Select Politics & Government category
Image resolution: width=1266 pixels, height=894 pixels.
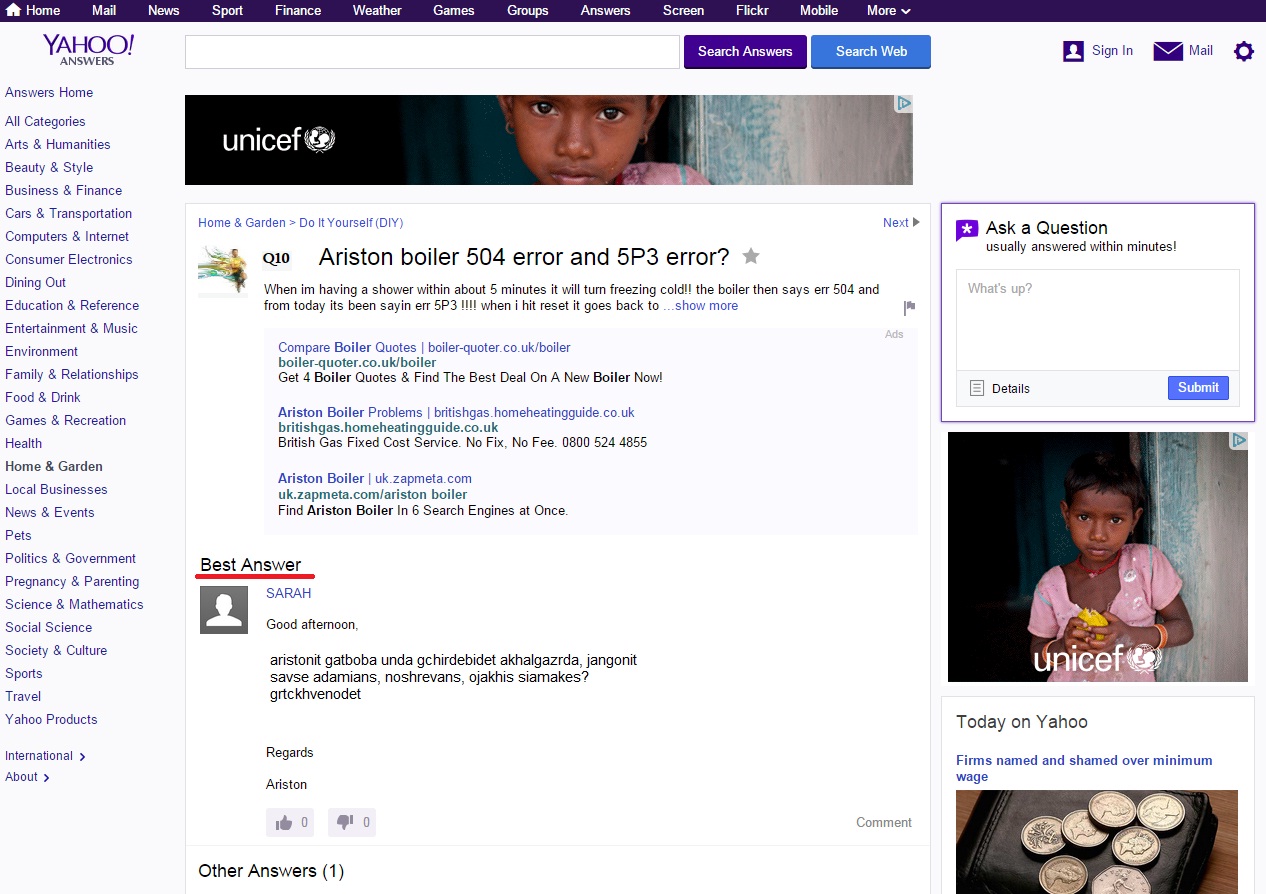click(70, 559)
